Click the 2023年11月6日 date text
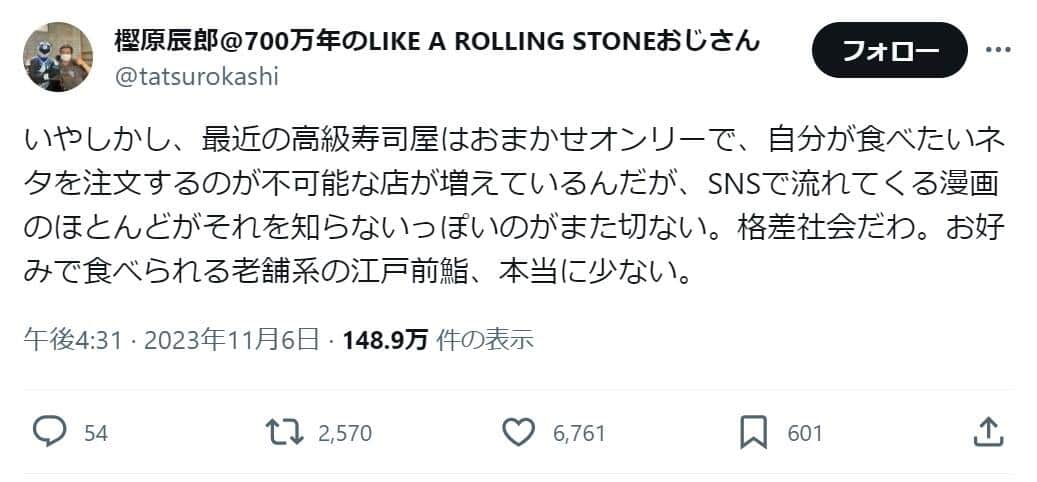This screenshot has width=1037, height=482. (232, 340)
